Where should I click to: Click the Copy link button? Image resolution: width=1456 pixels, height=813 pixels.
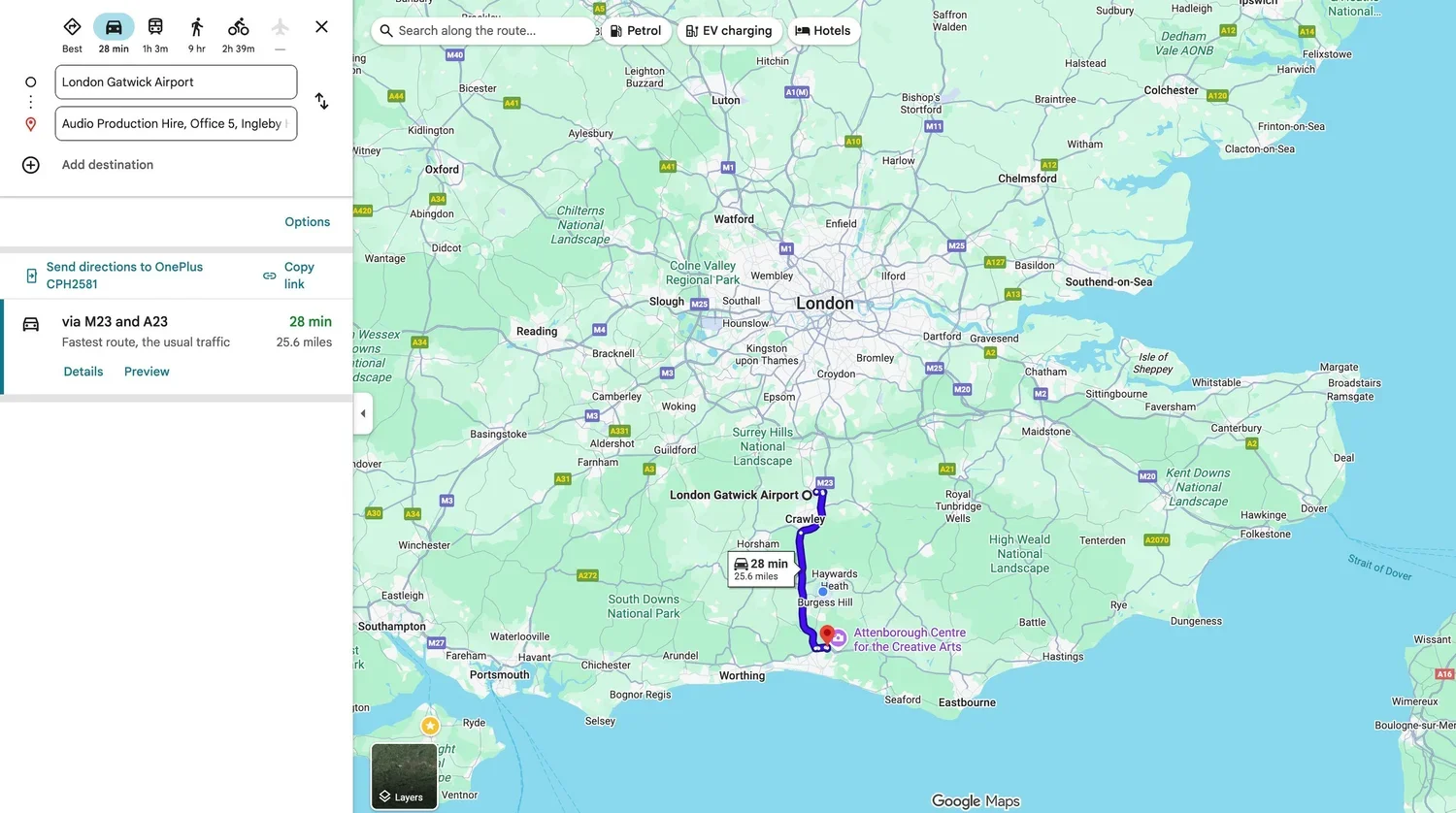289,276
